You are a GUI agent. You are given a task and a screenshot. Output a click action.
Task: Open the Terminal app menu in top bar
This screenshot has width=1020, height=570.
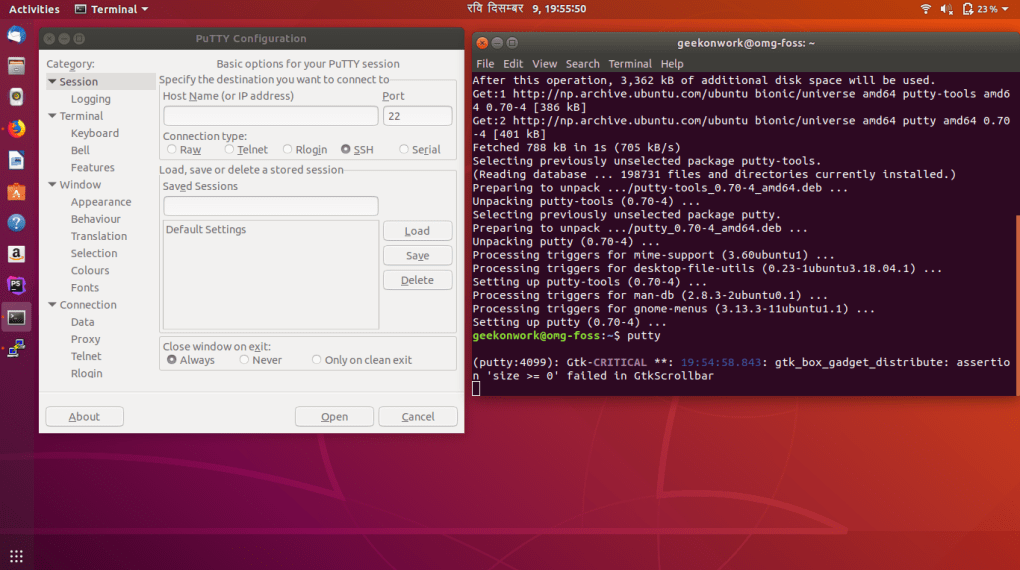(x=112, y=9)
